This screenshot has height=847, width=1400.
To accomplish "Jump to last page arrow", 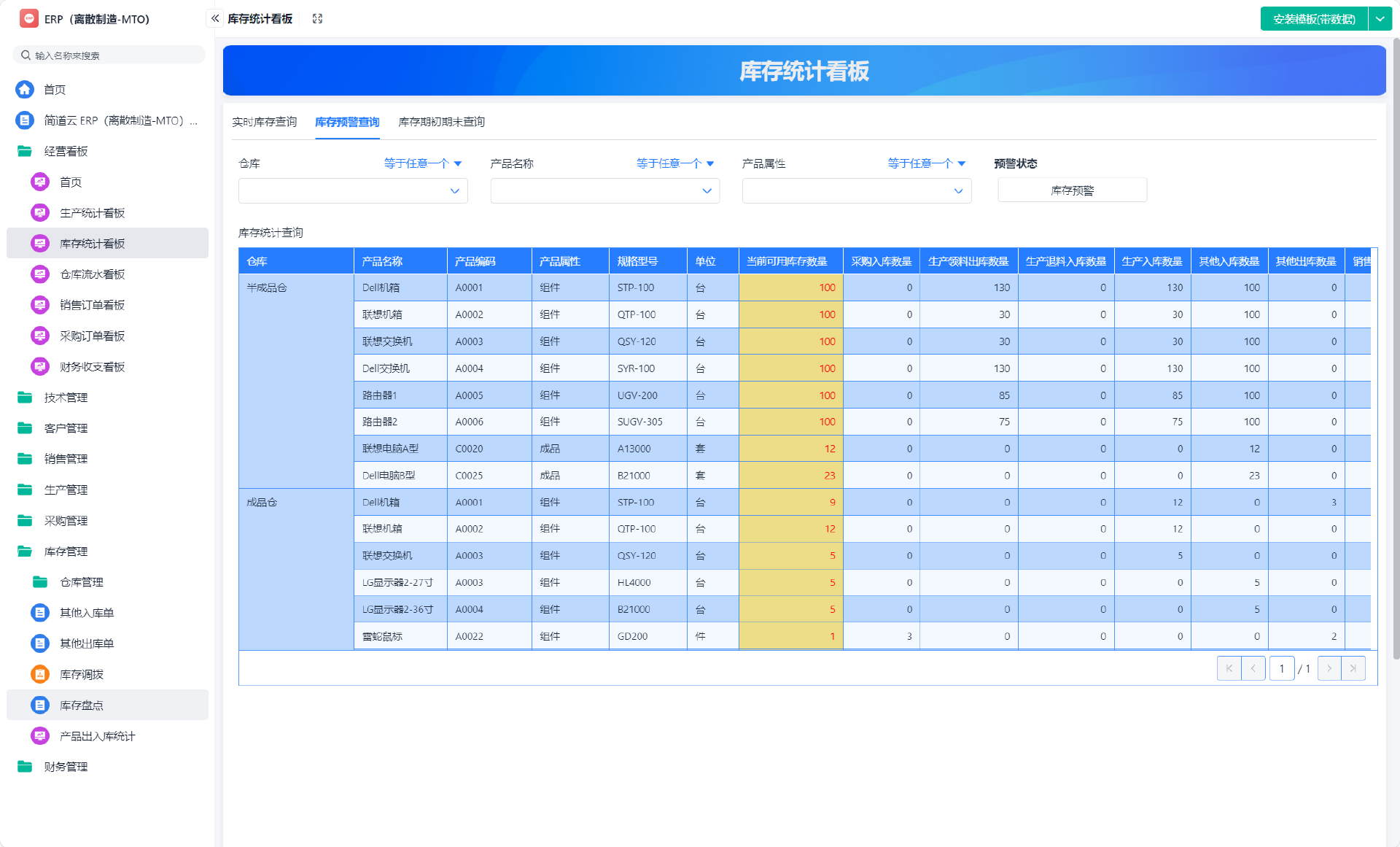I will click(x=1353, y=668).
